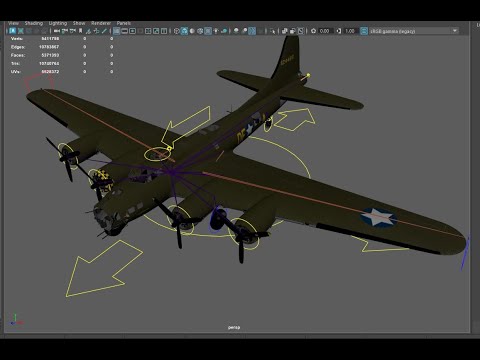Open the Panels menu

point(124,23)
